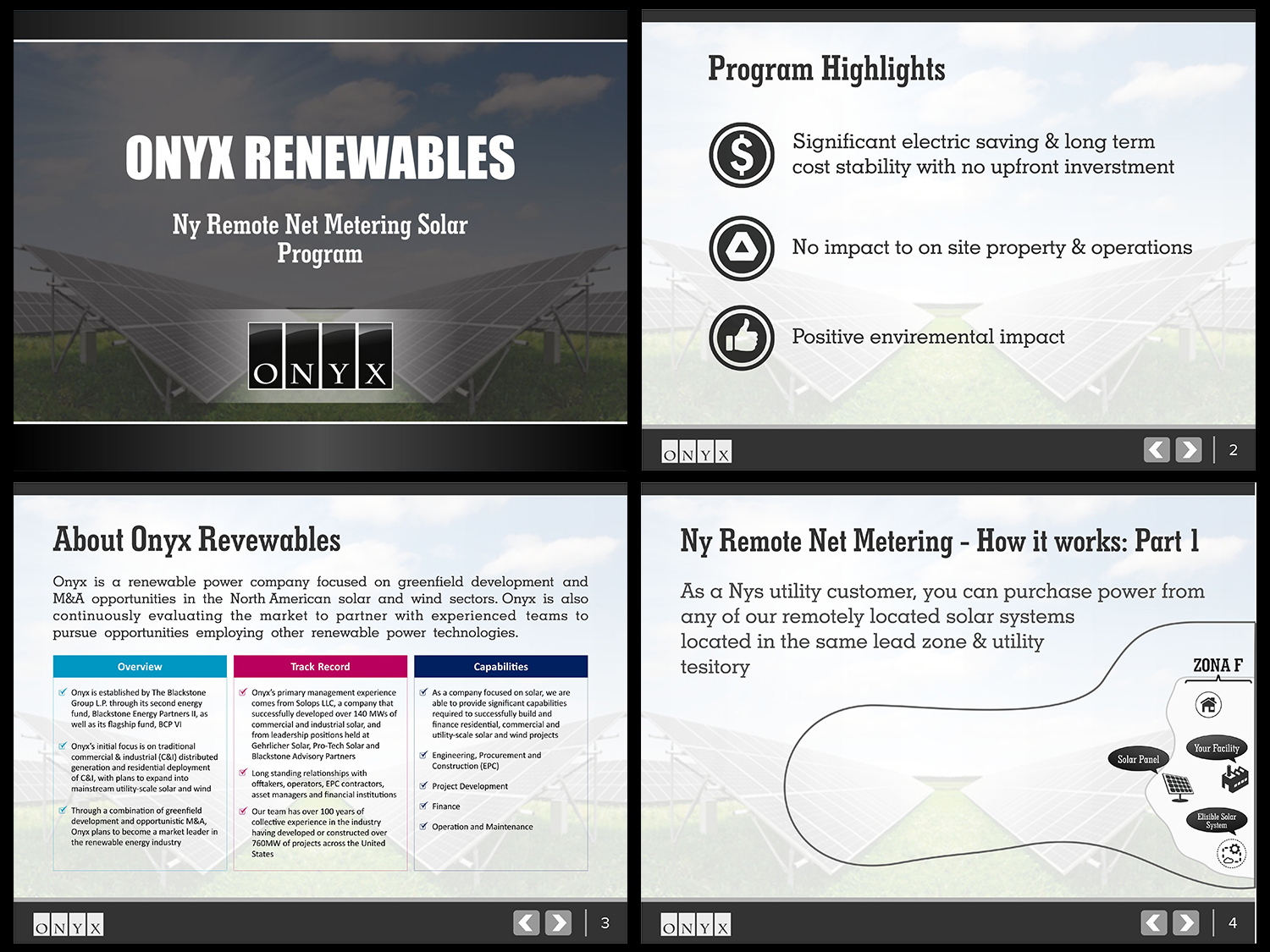This screenshot has height=952, width=1270.
Task: Click checkmark beside 'Engineering, Procurement and Construction'
Action: pyautogui.click(x=424, y=755)
